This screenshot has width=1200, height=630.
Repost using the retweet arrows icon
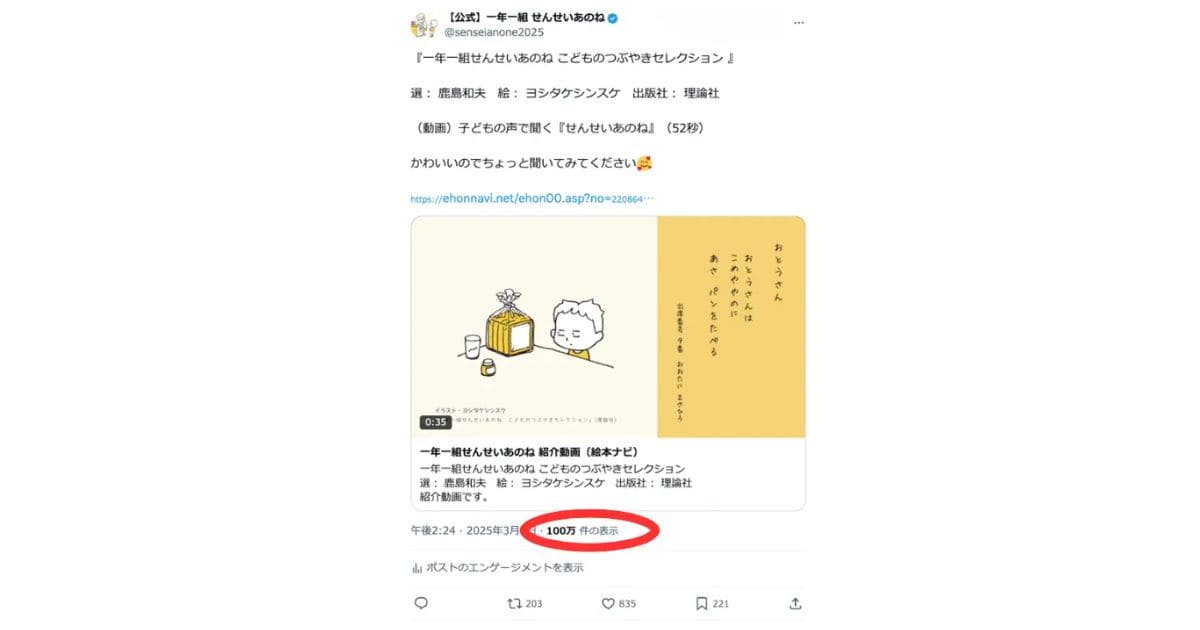[x=515, y=603]
